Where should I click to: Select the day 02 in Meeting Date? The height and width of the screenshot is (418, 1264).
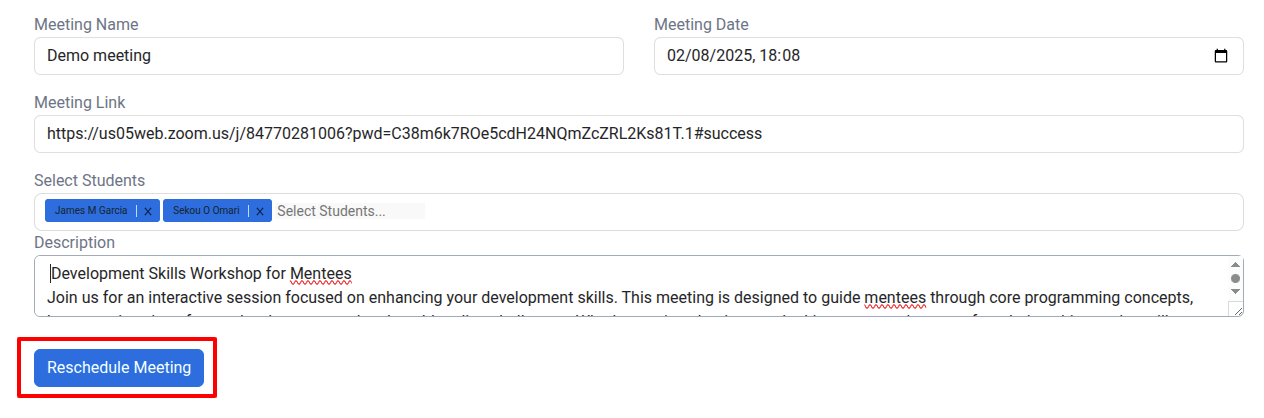tap(676, 56)
